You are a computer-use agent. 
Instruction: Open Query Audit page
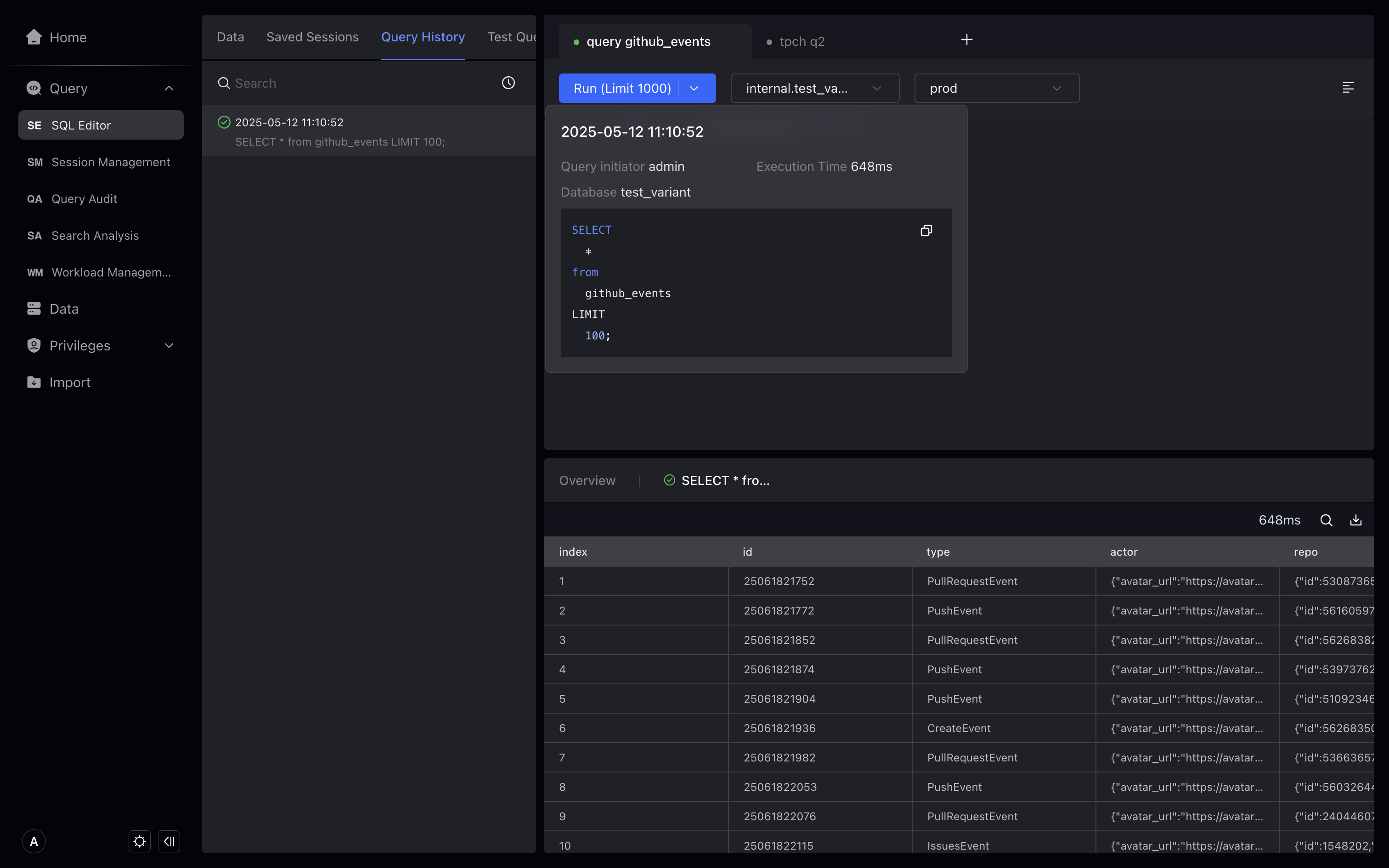coord(101,198)
